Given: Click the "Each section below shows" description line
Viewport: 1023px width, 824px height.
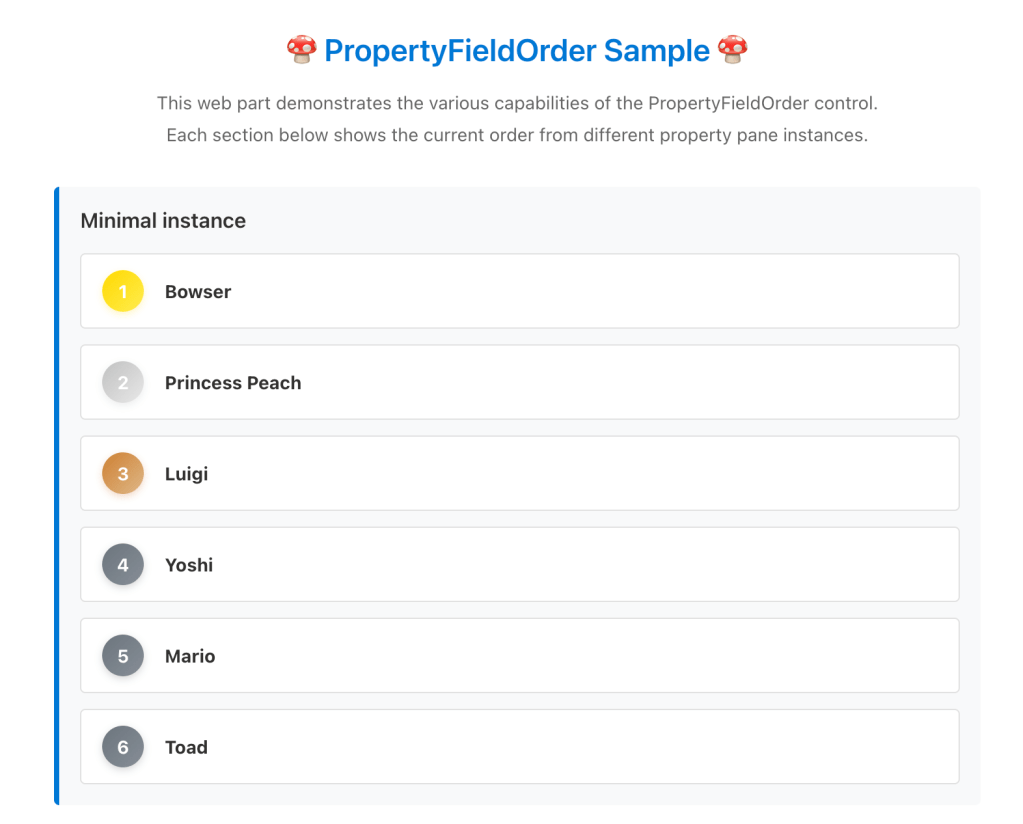Looking at the screenshot, I should (517, 135).
